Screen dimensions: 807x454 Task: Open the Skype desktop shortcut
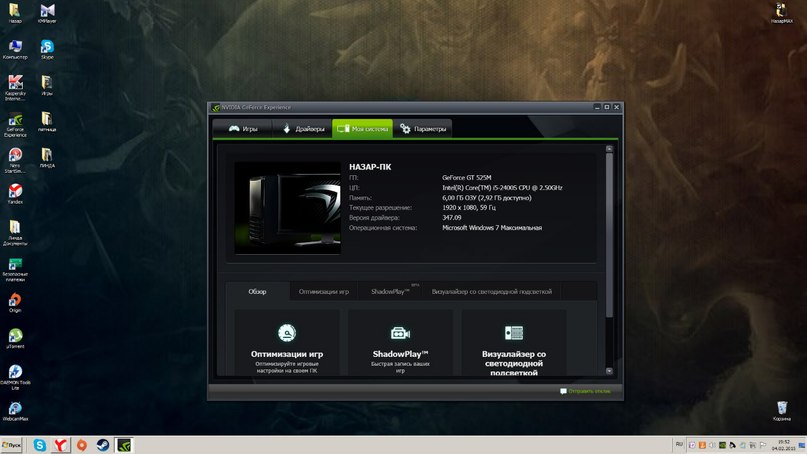(47, 49)
